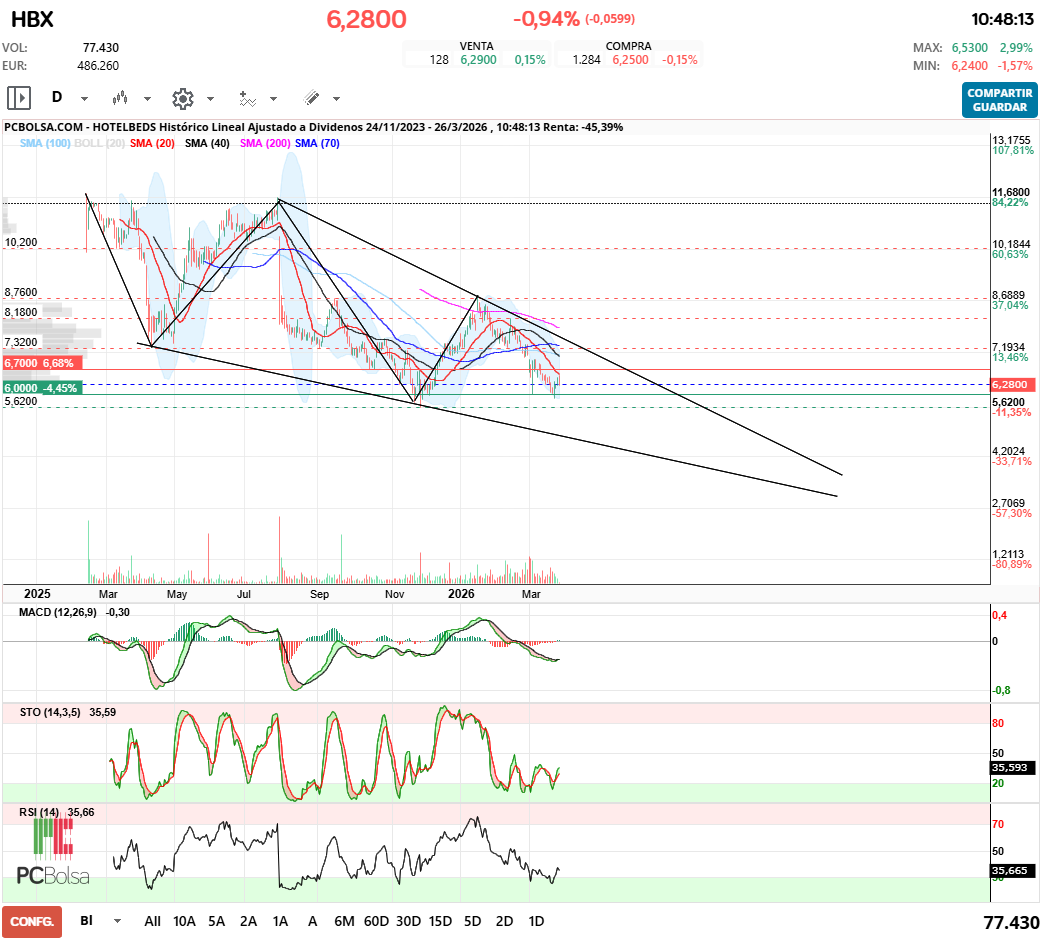The height and width of the screenshot is (943, 1053).
Task: Expand the drawing tools dropdown arrow
Action: [x=336, y=99]
